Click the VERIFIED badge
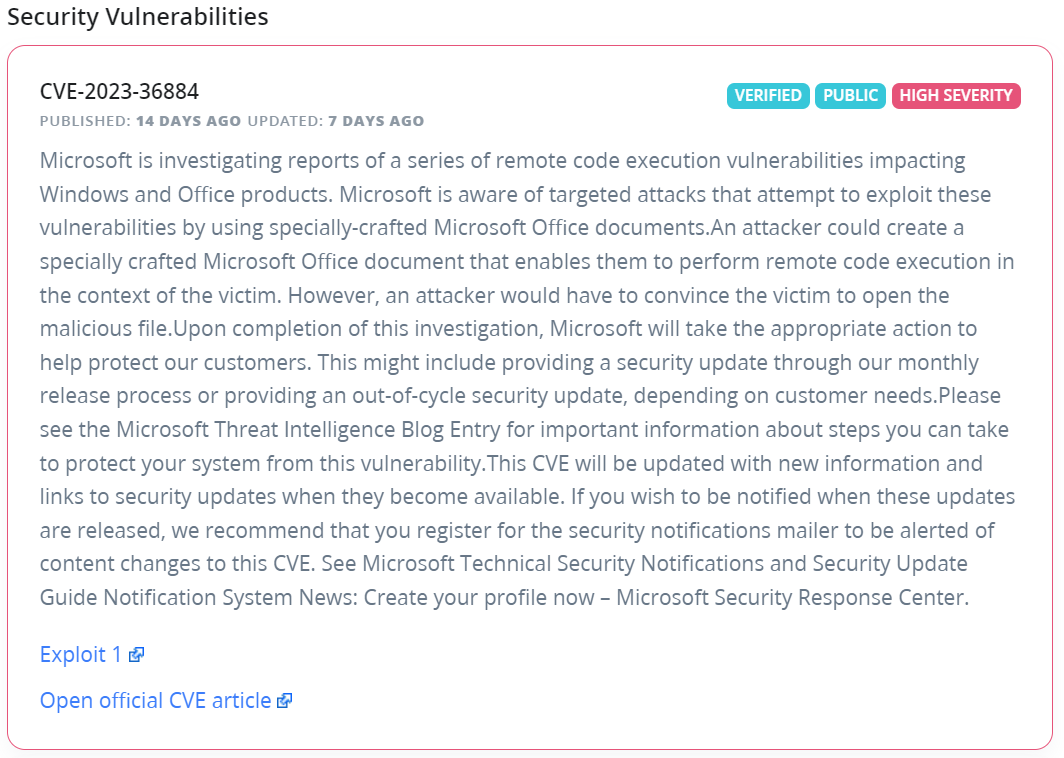This screenshot has width=1064, height=758. (x=768, y=96)
